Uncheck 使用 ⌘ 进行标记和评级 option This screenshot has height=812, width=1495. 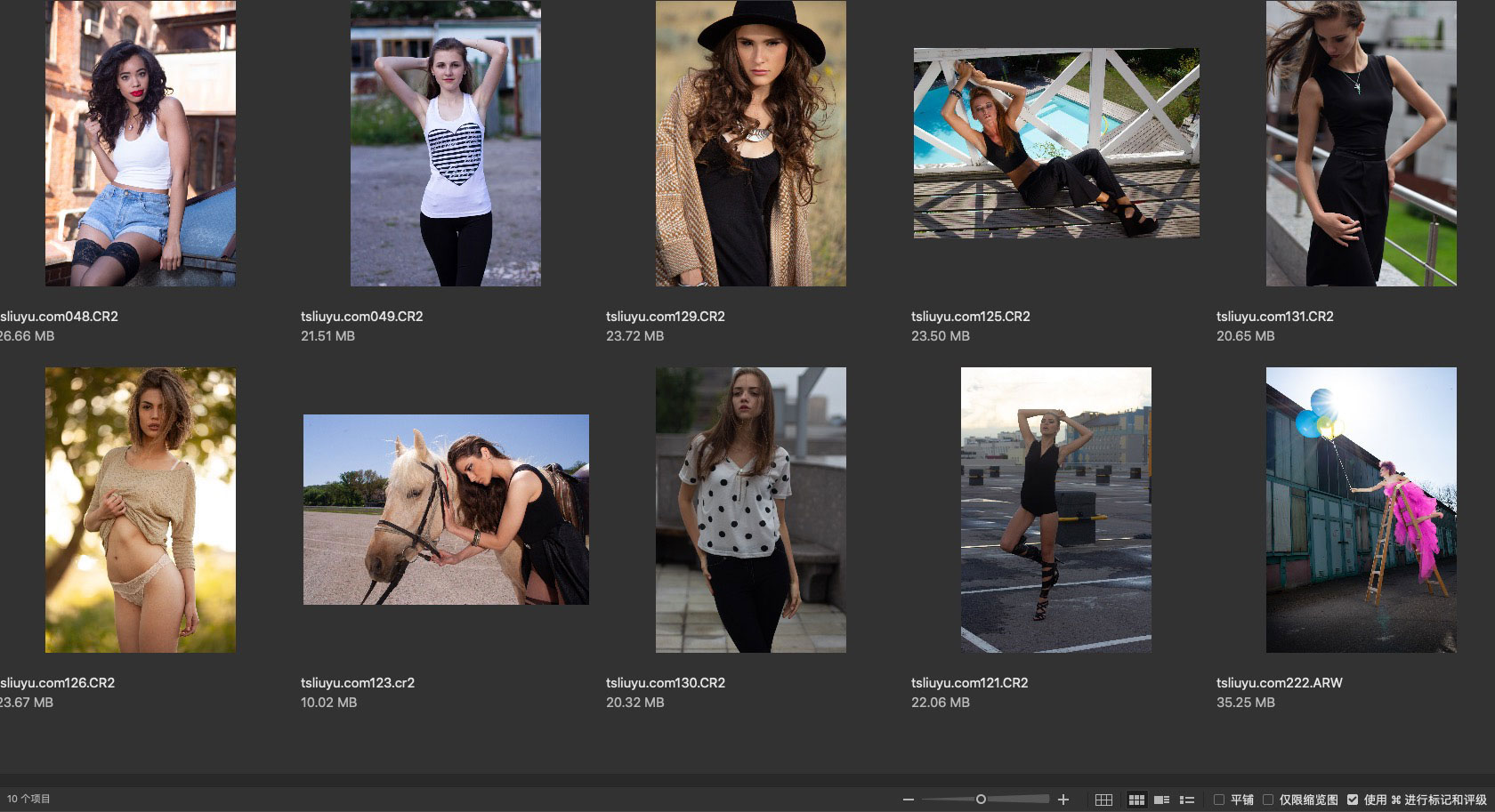click(x=1353, y=800)
